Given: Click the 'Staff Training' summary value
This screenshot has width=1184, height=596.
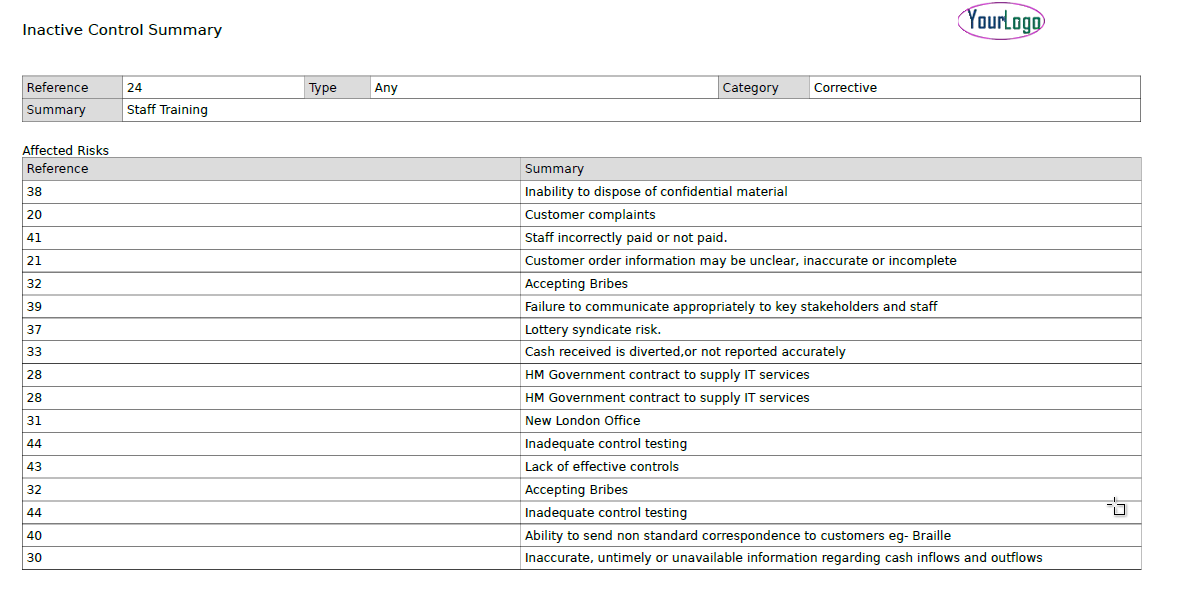Looking at the screenshot, I should pyautogui.click(x=167, y=110).
